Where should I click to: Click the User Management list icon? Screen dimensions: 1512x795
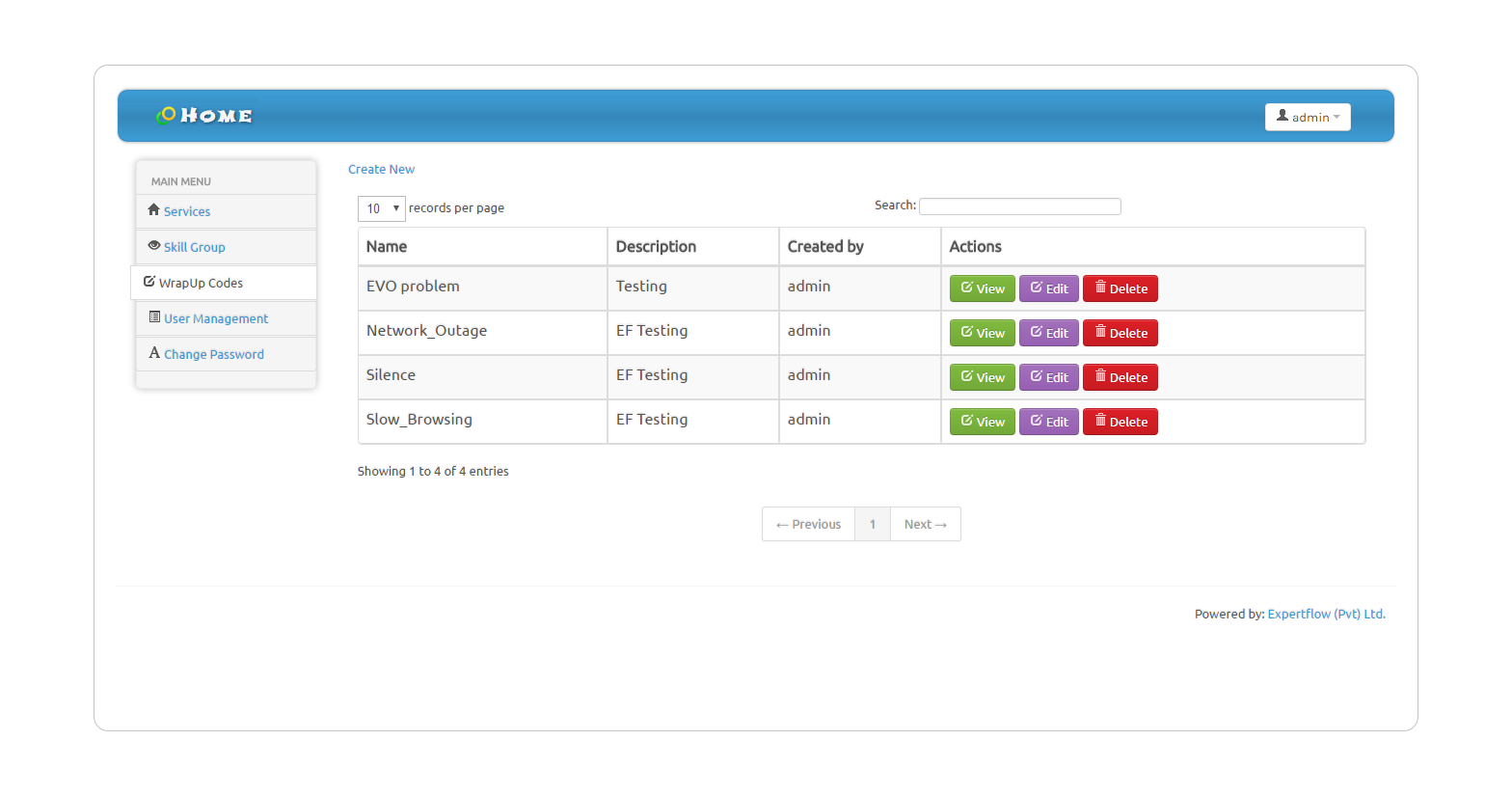[154, 316]
